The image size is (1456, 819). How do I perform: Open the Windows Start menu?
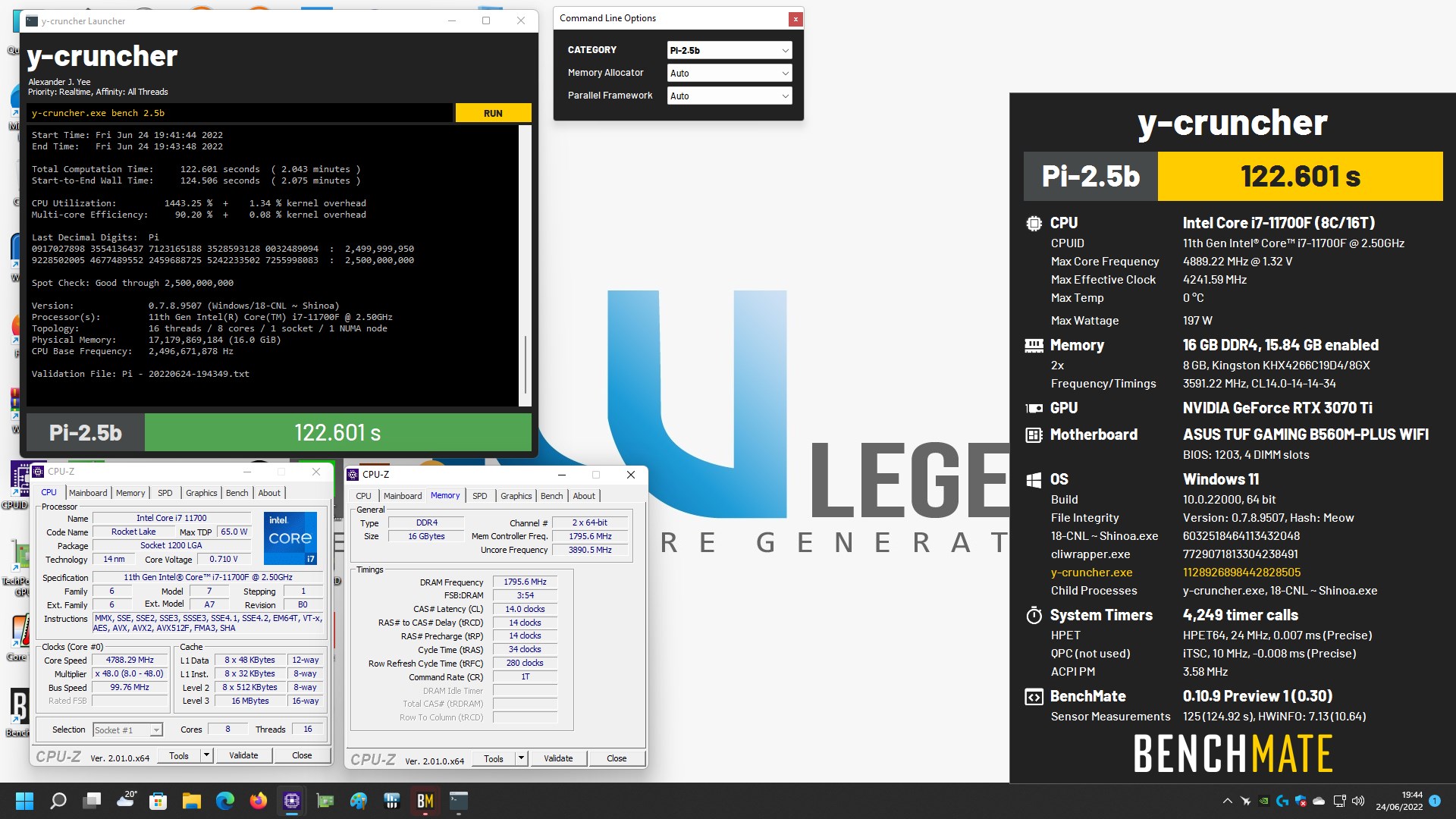[24, 801]
